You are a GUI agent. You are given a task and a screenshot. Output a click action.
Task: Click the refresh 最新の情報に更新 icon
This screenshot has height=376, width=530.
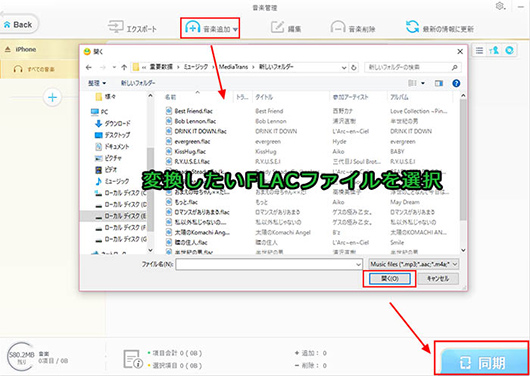[412, 27]
